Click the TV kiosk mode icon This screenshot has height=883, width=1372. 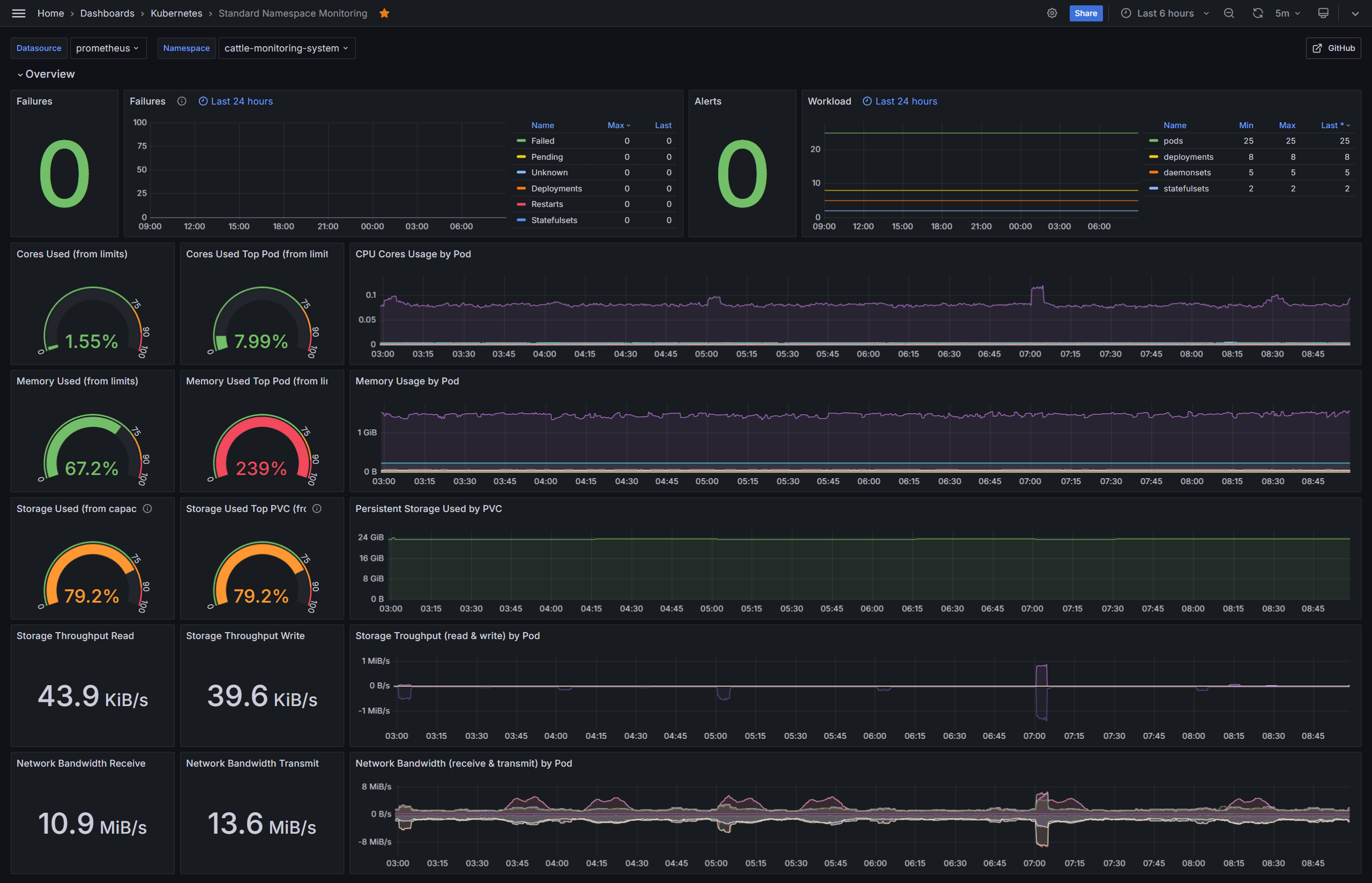(1323, 13)
